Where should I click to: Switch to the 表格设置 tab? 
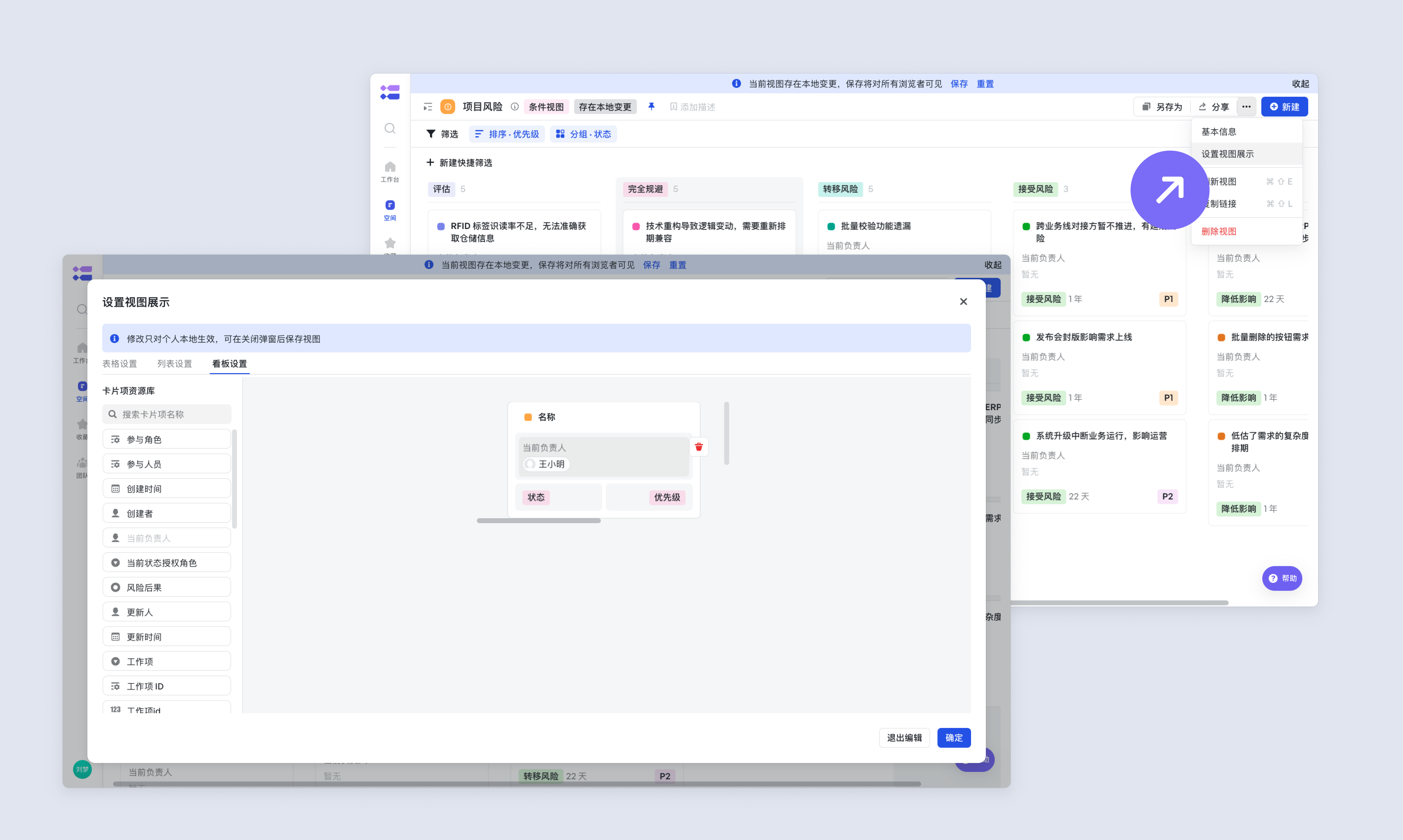pyautogui.click(x=119, y=363)
